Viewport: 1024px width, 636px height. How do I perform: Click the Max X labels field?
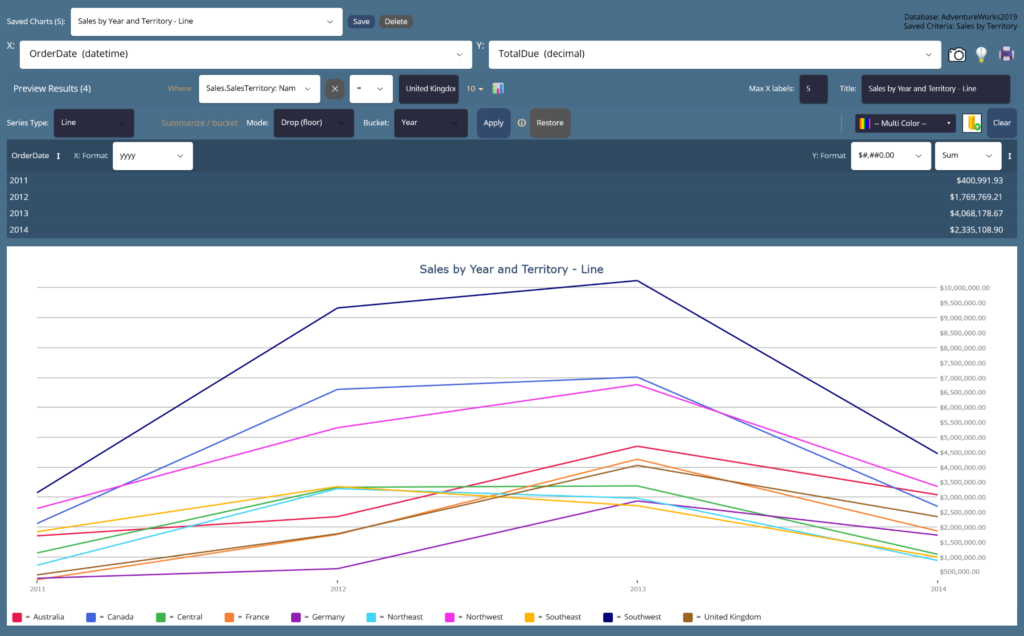[813, 89]
